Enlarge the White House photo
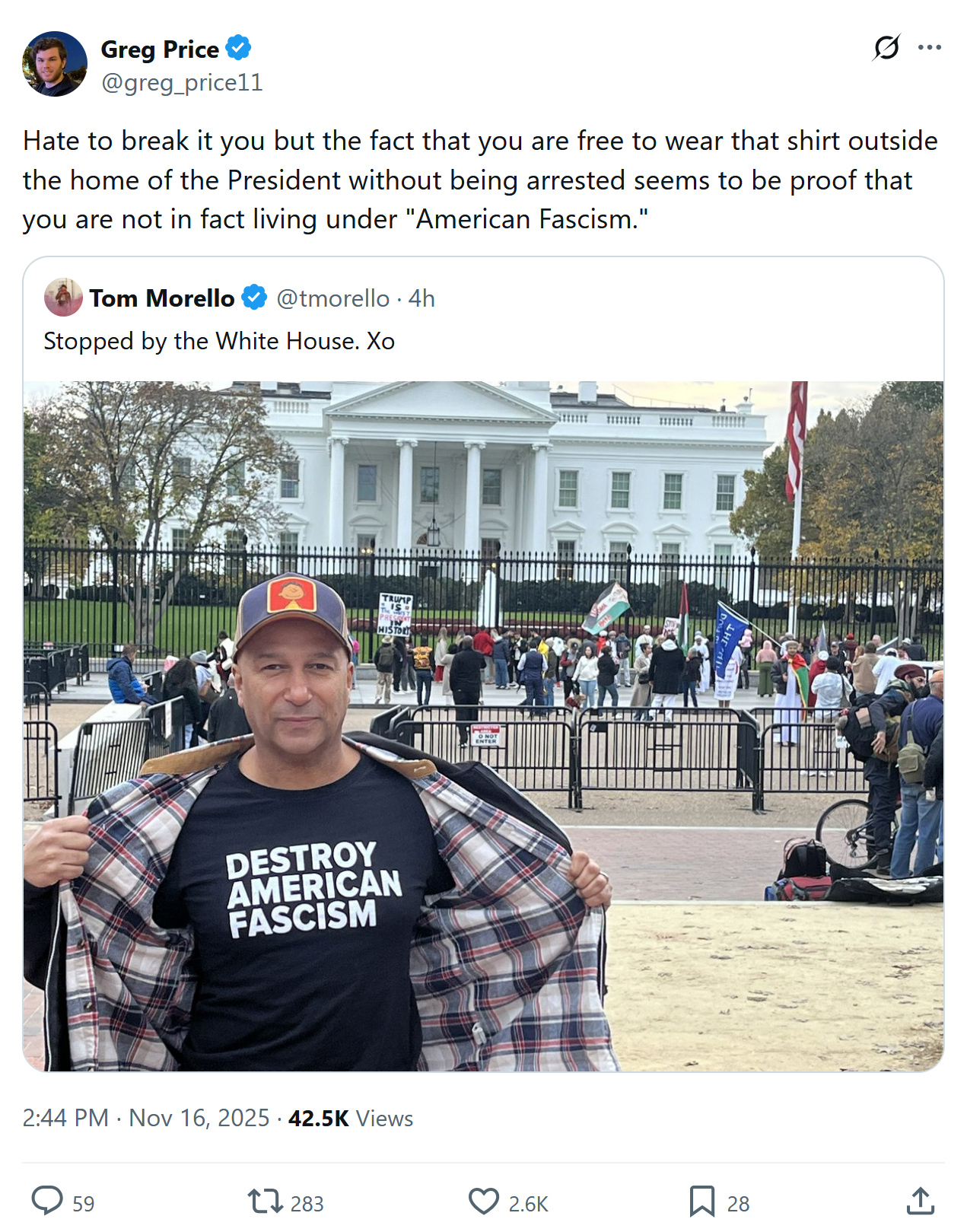967x1232 pixels. point(483,726)
